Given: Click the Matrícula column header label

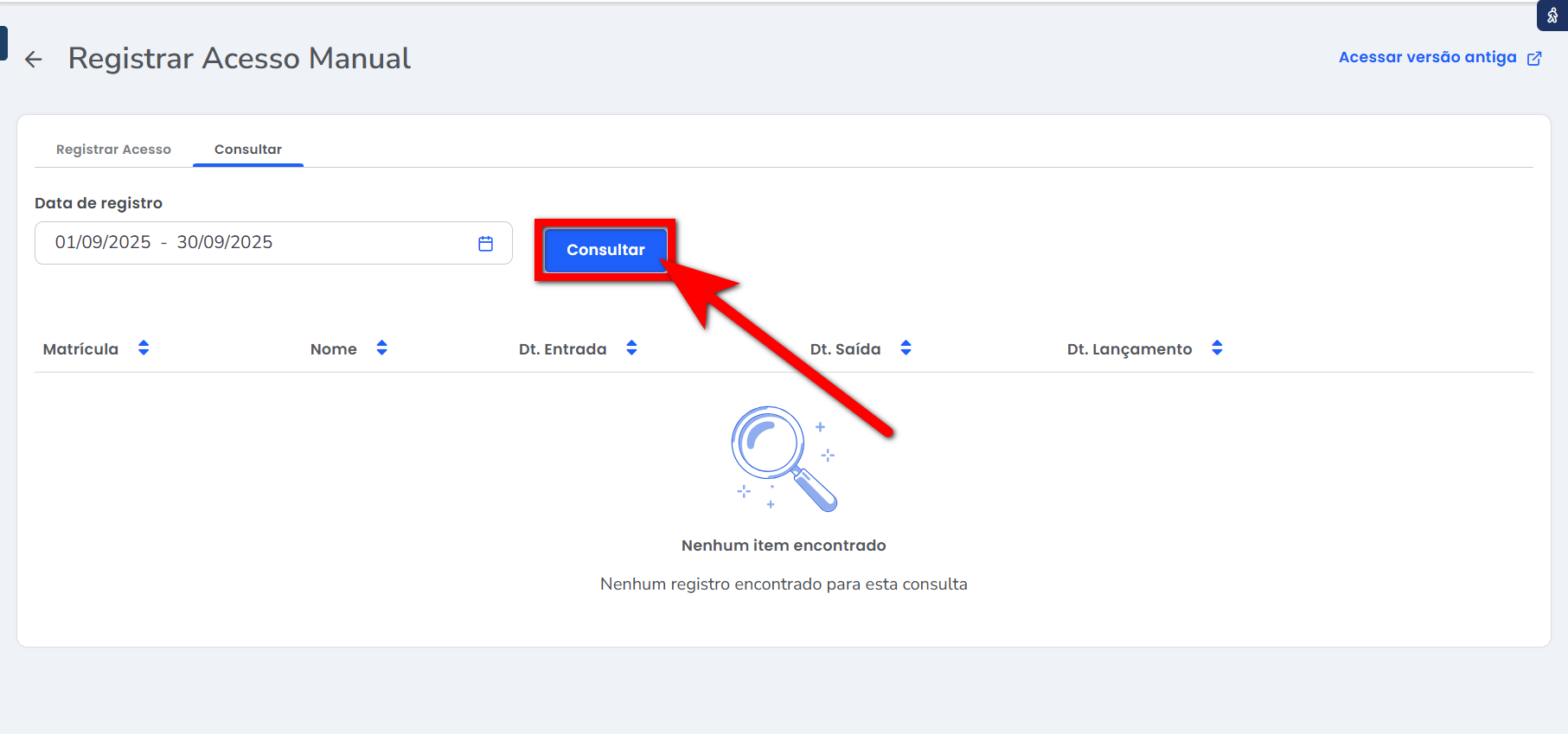Looking at the screenshot, I should pyautogui.click(x=80, y=349).
